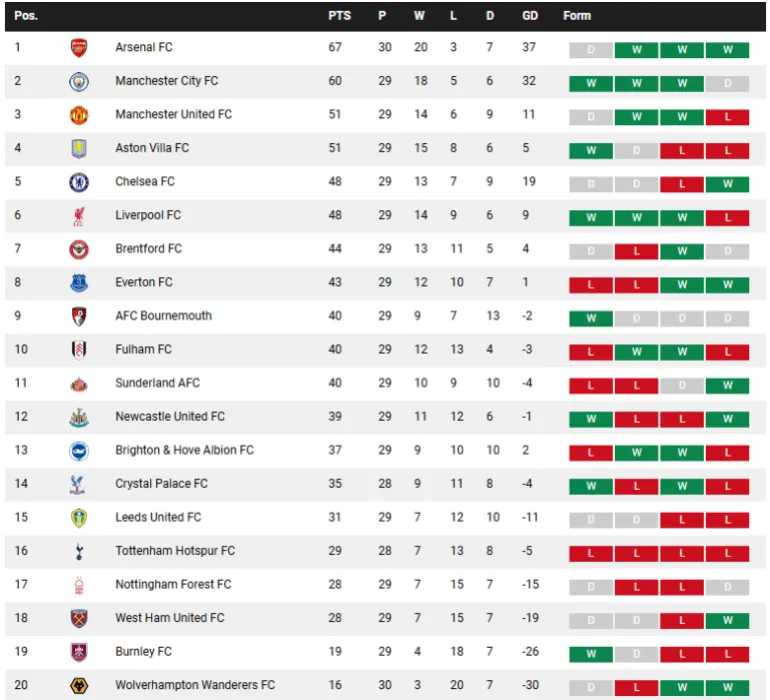Click the Crystal Palace FC crest
This screenshot has width=770, height=700.
[79, 484]
